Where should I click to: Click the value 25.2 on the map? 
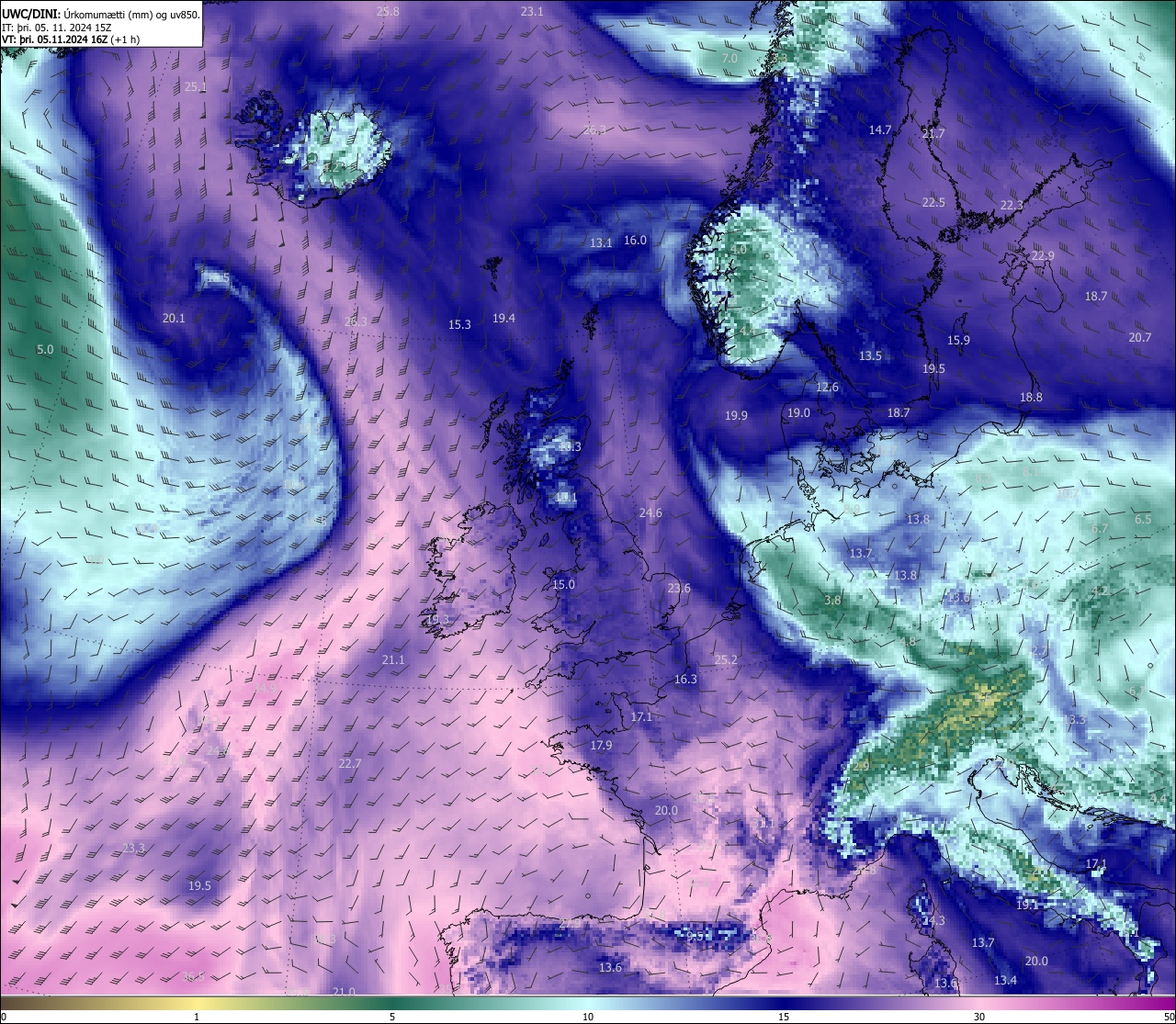(726, 660)
